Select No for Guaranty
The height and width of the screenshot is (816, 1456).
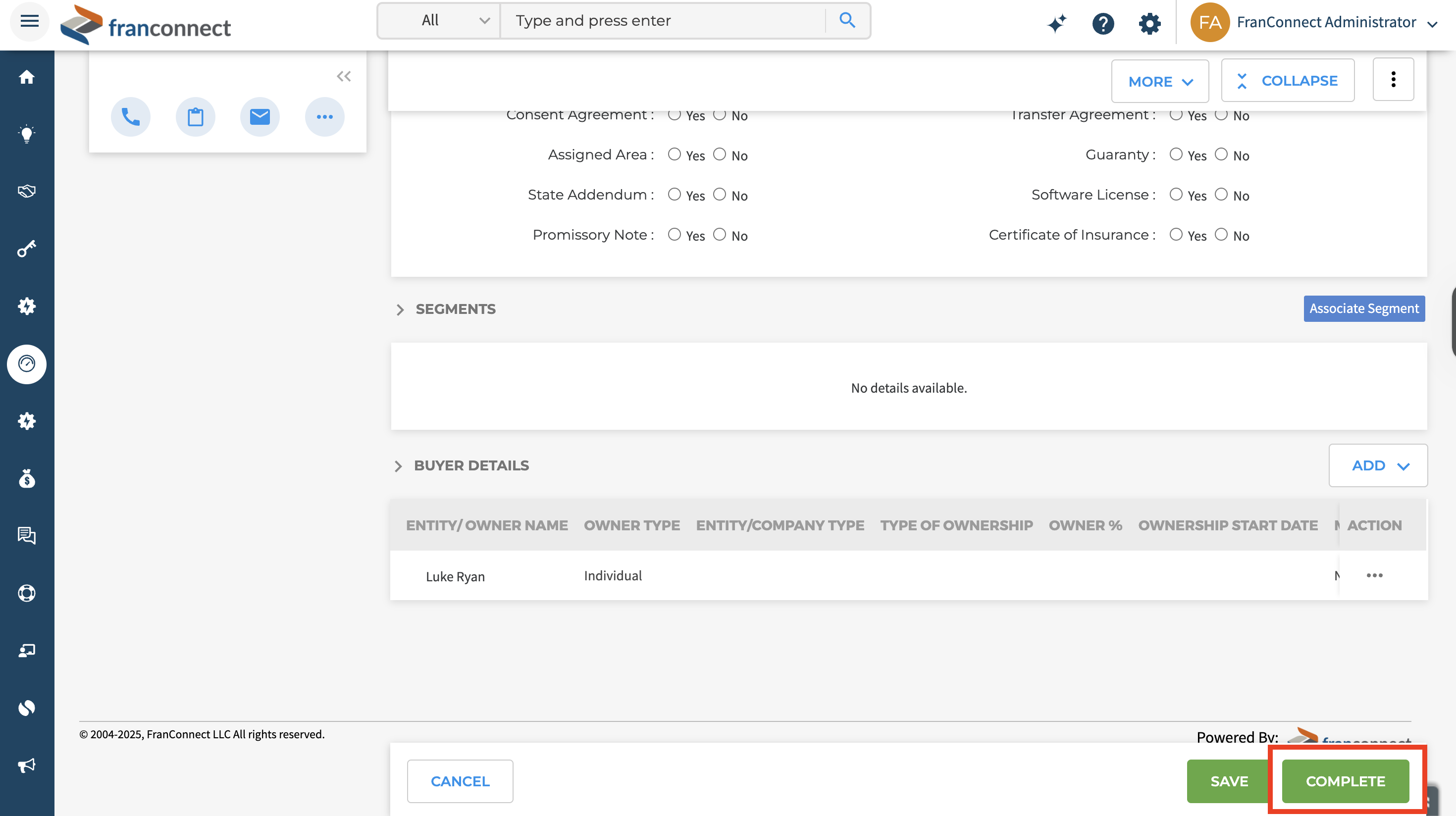pyautogui.click(x=1221, y=154)
